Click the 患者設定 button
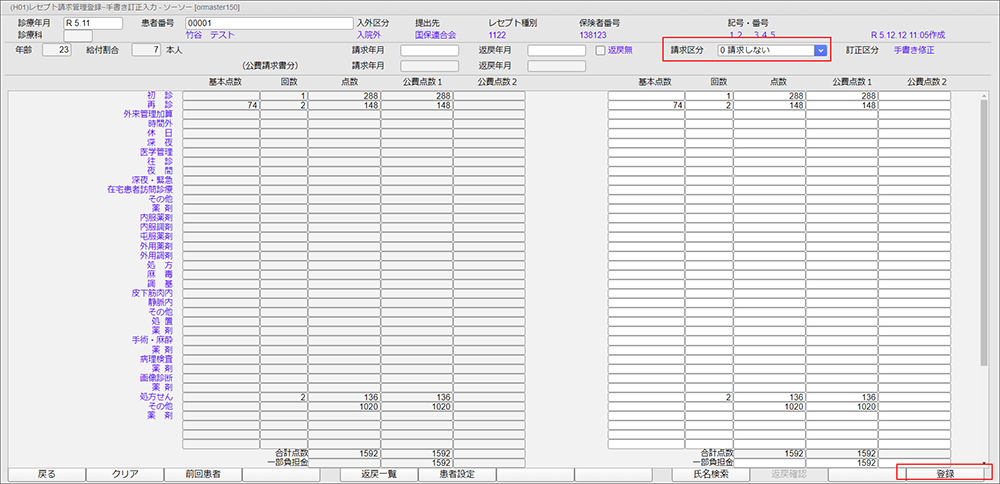This screenshot has width=1000, height=484. (457, 474)
